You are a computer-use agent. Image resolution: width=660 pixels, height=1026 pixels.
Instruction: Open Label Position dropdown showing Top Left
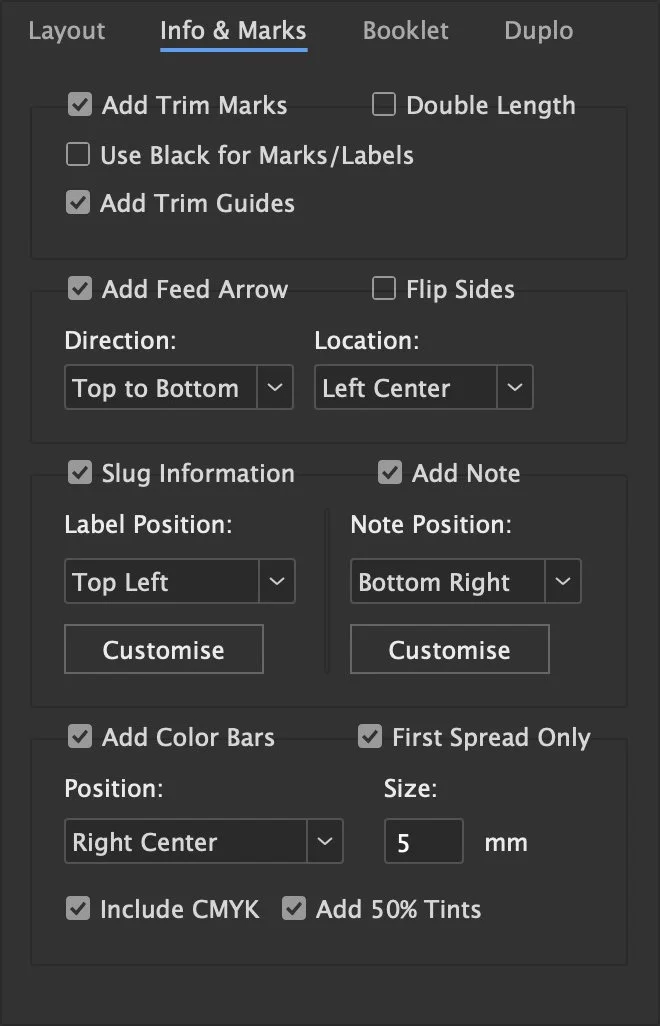point(180,581)
